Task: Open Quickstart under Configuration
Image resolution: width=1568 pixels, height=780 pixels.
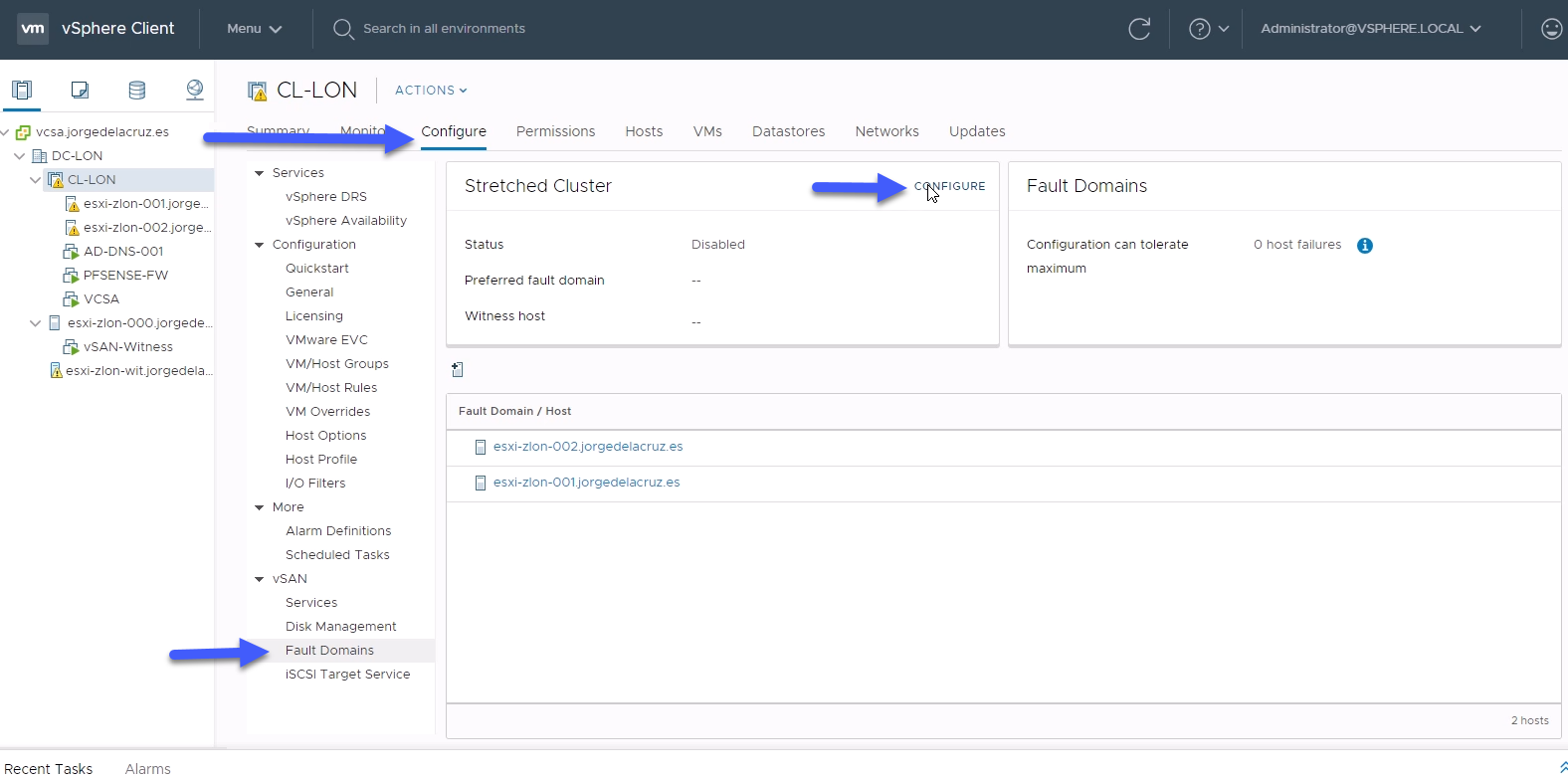Action: [x=317, y=269]
